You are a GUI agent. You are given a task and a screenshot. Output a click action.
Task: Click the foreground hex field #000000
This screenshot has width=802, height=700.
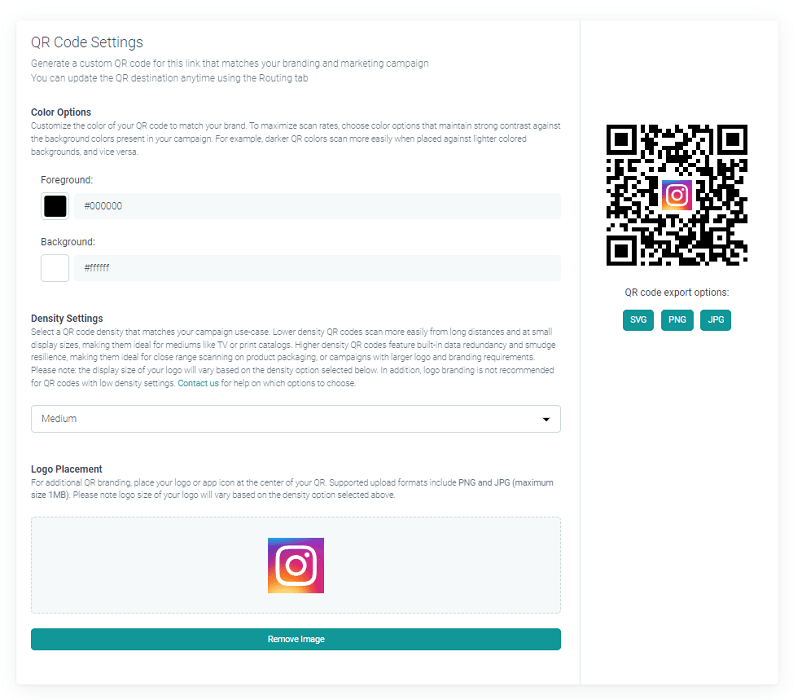click(317, 206)
